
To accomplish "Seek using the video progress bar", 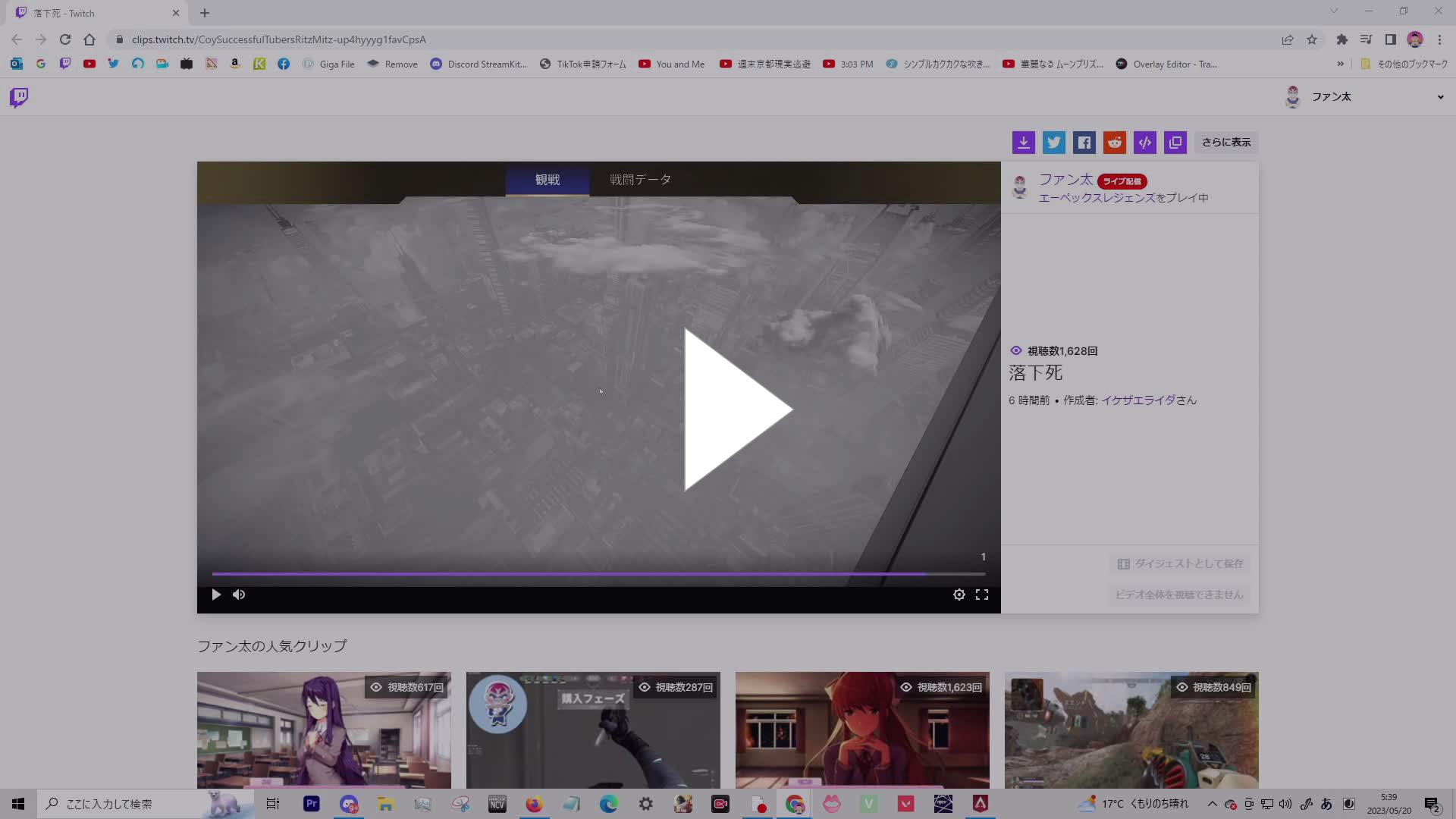I will pyautogui.click(x=598, y=574).
